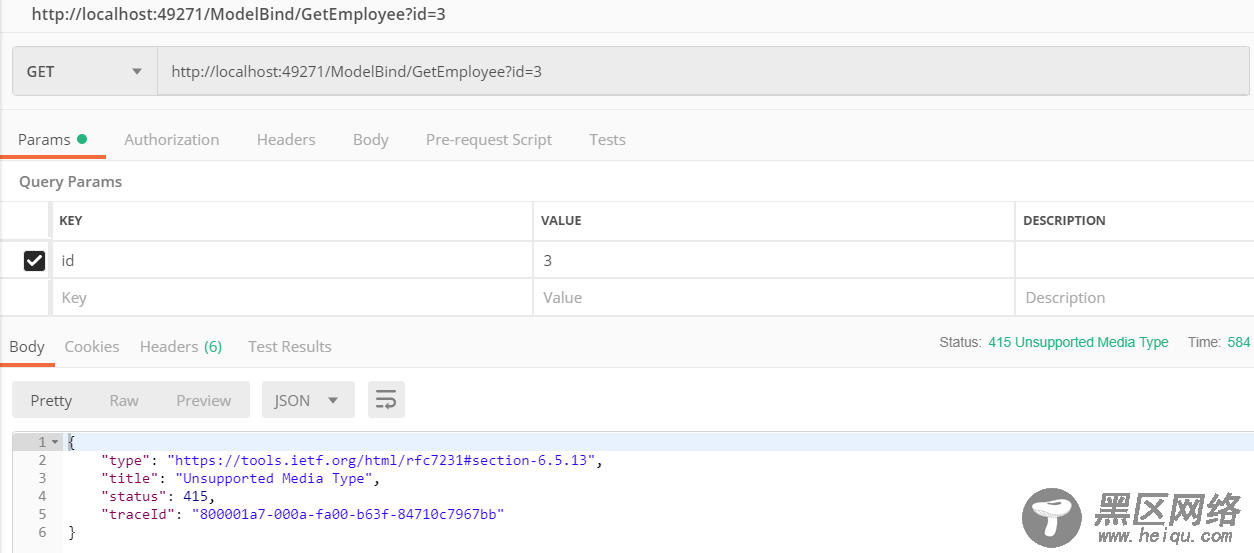The height and width of the screenshot is (553, 1254).
Task: Open the request Headers tab
Action: coord(286,140)
